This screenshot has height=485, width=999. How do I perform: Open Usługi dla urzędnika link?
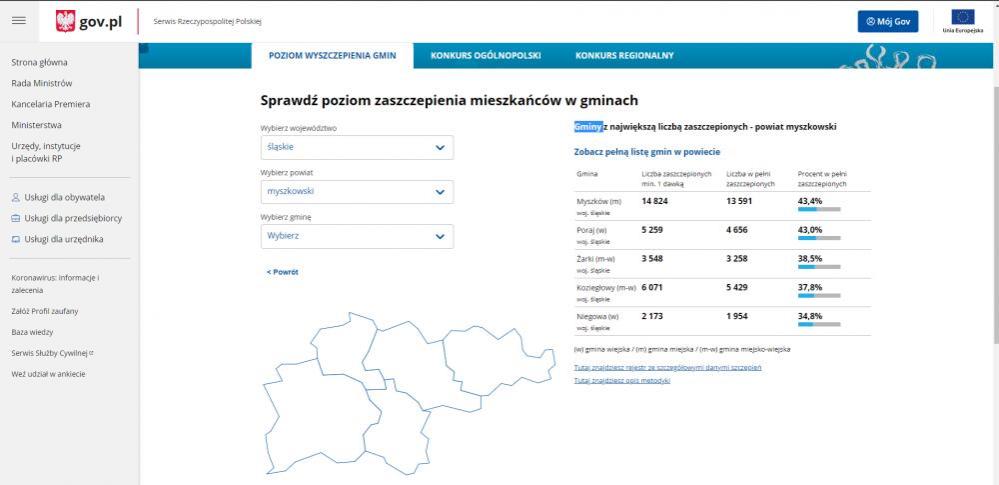click(x=64, y=240)
